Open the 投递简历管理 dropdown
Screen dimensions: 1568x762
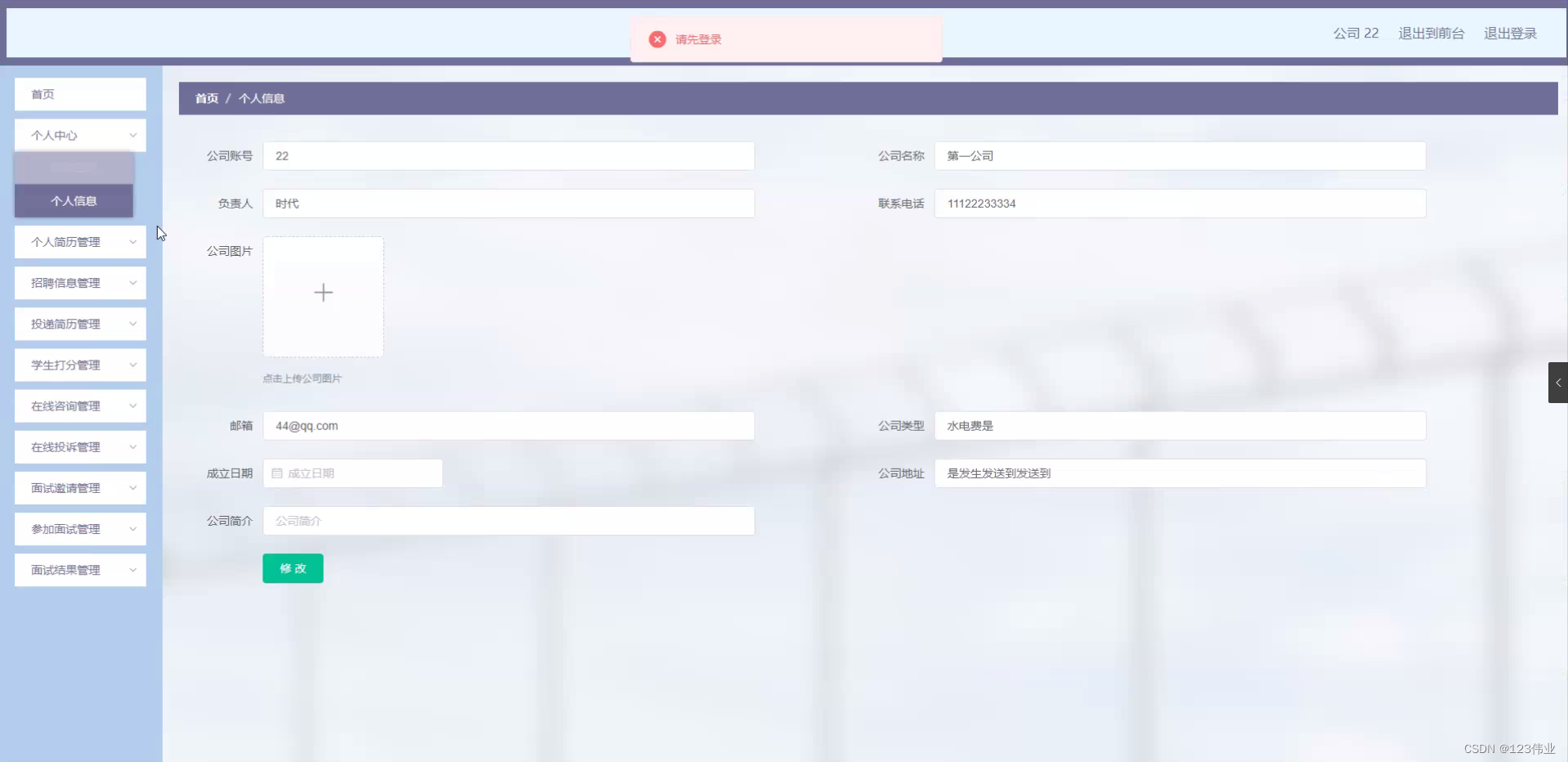tap(79, 324)
